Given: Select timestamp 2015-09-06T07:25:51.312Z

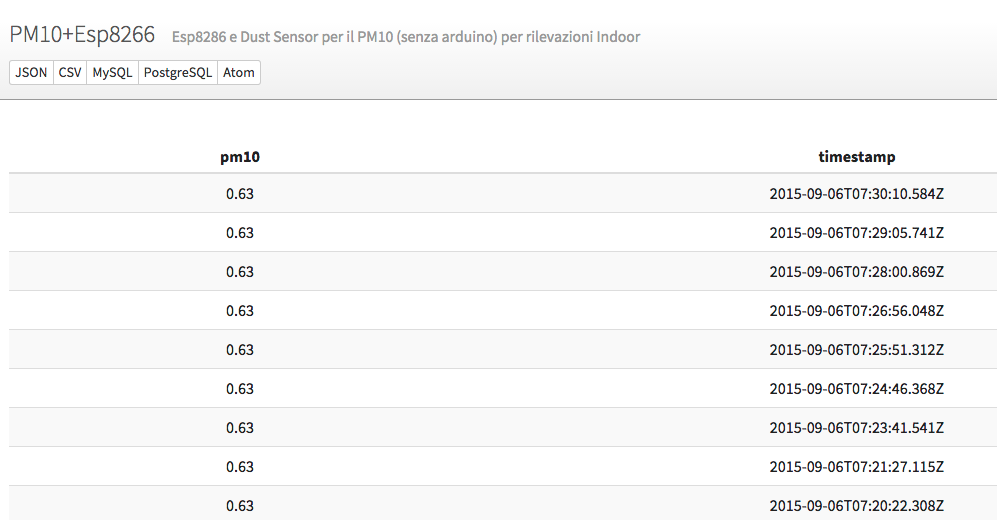Looking at the screenshot, I should click(x=856, y=350).
